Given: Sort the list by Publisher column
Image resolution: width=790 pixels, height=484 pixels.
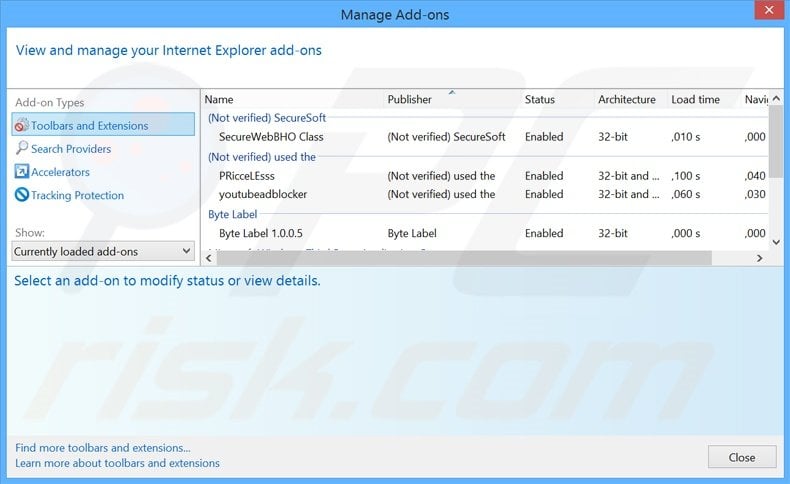Looking at the screenshot, I should pos(410,99).
